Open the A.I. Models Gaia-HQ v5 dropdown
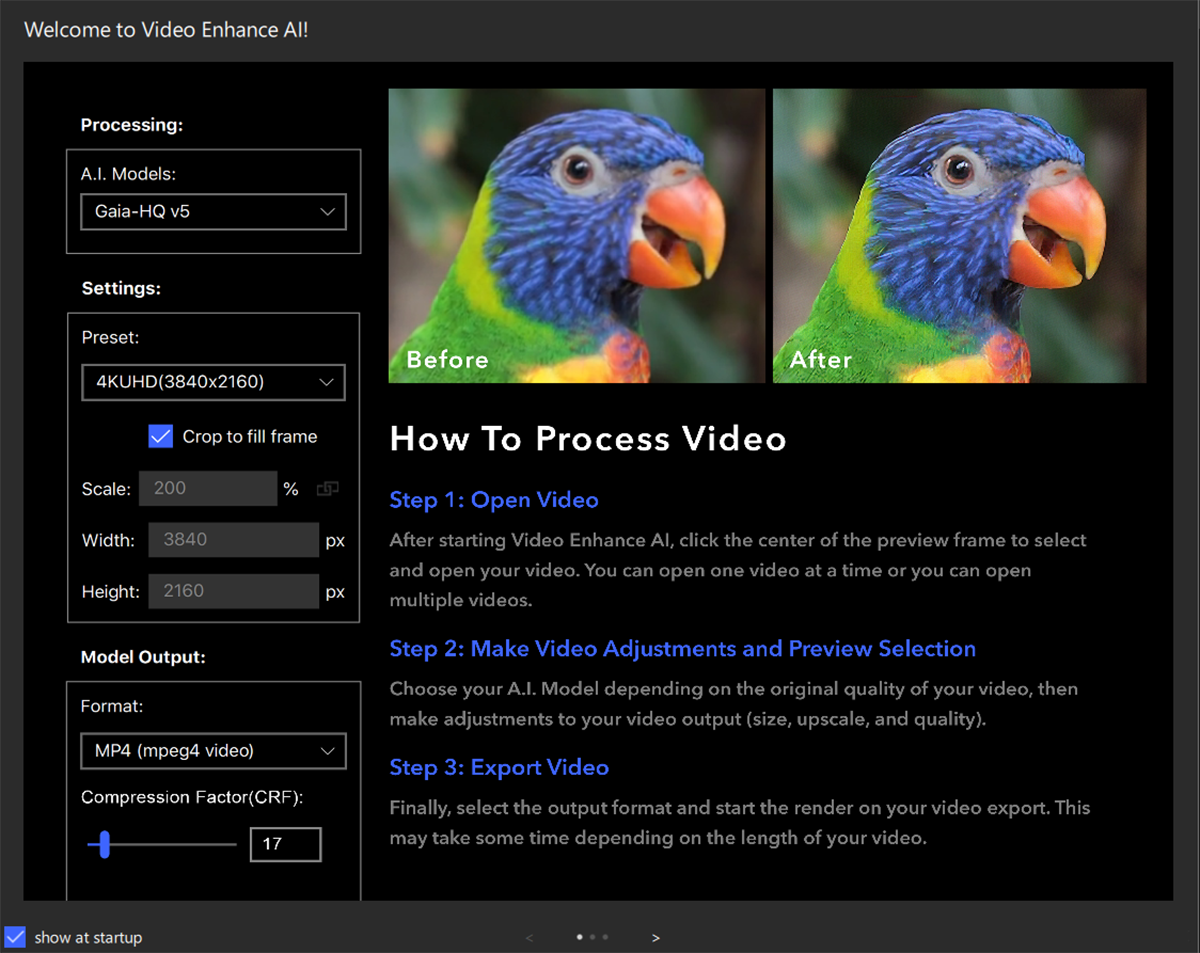The image size is (1200, 953). (x=213, y=212)
